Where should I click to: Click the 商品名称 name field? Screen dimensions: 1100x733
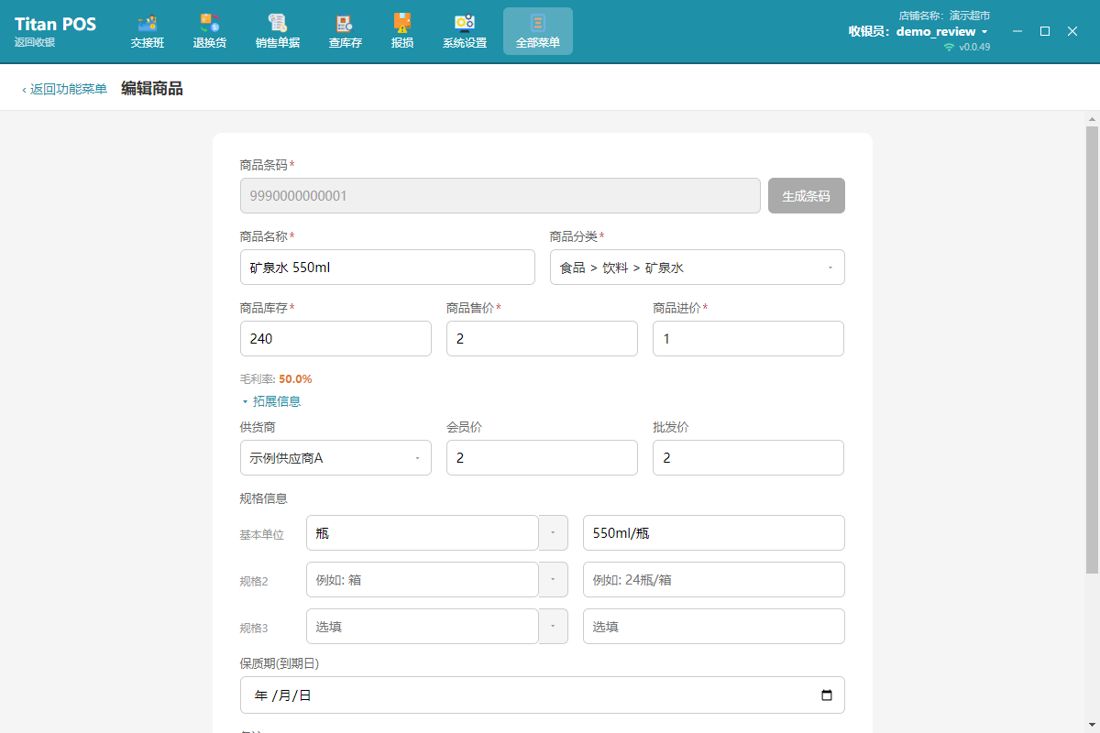coord(387,267)
